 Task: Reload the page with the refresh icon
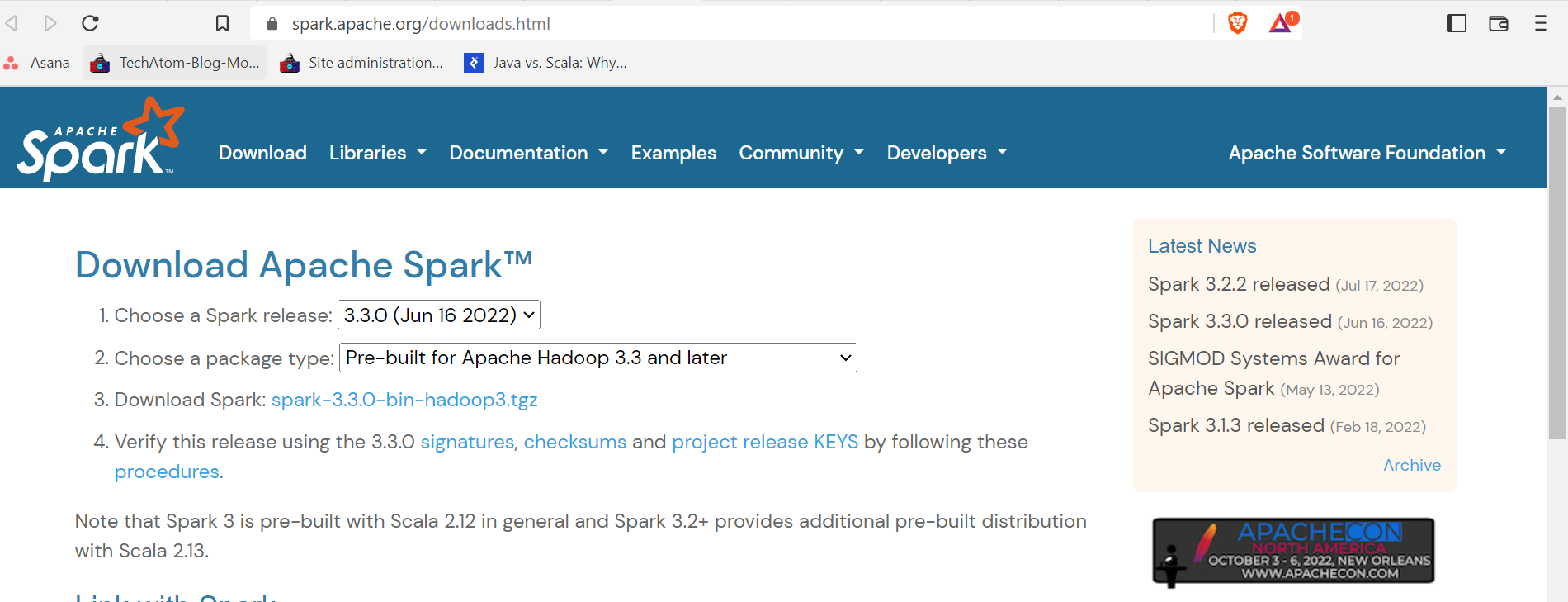coord(90,23)
